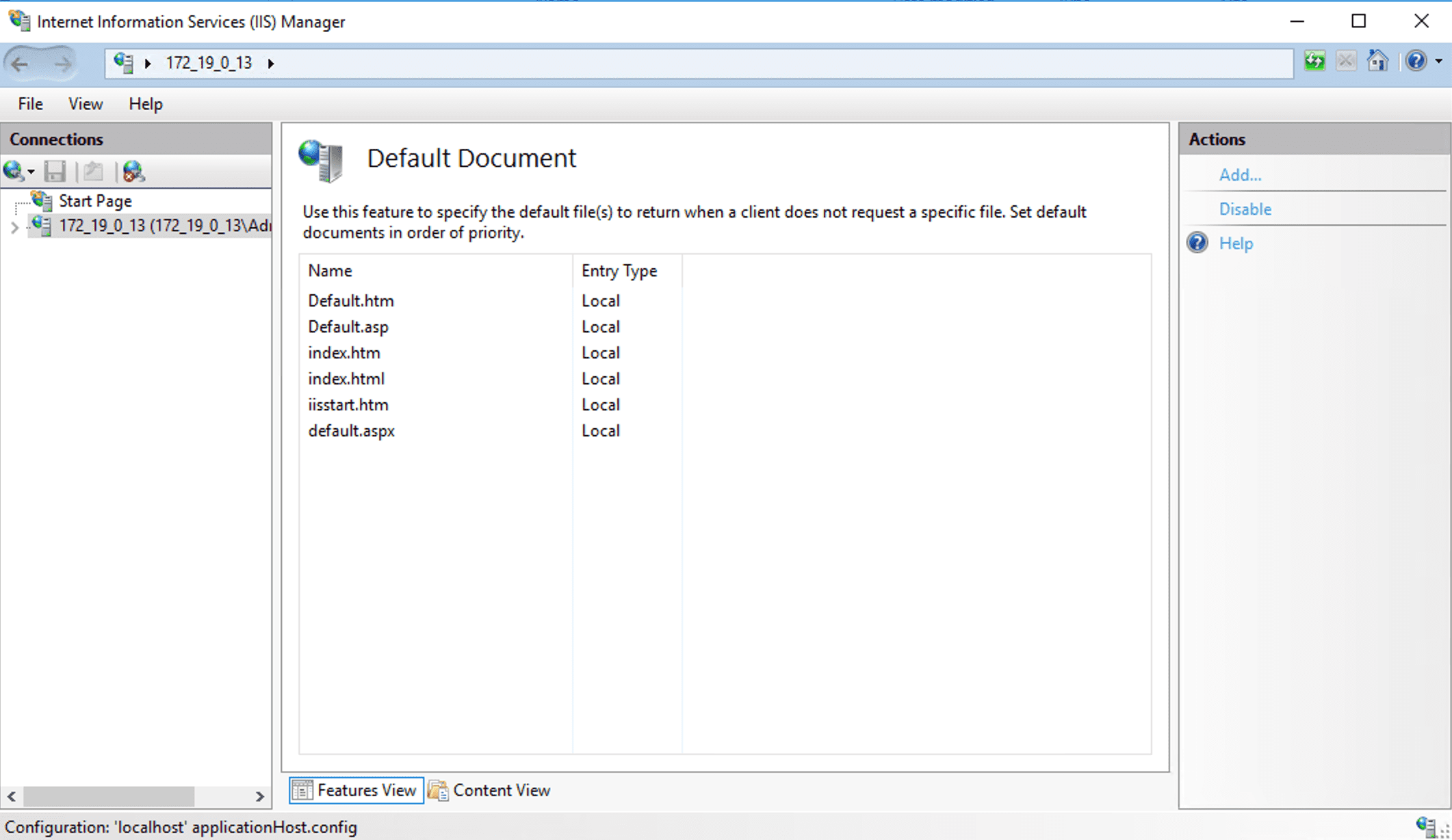Click the Stop icon in the address toolbar
1452x840 pixels.
click(x=1346, y=62)
